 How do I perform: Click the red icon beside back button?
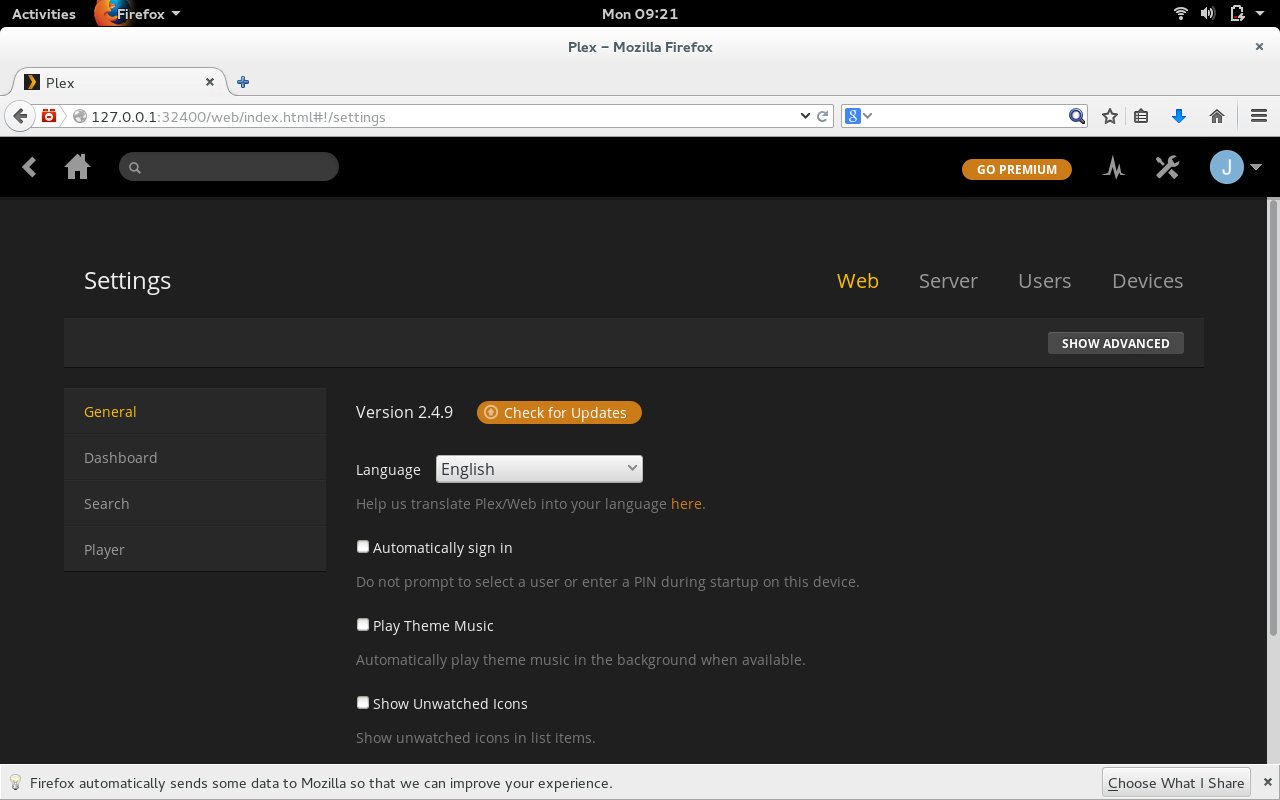pyautogui.click(x=49, y=116)
